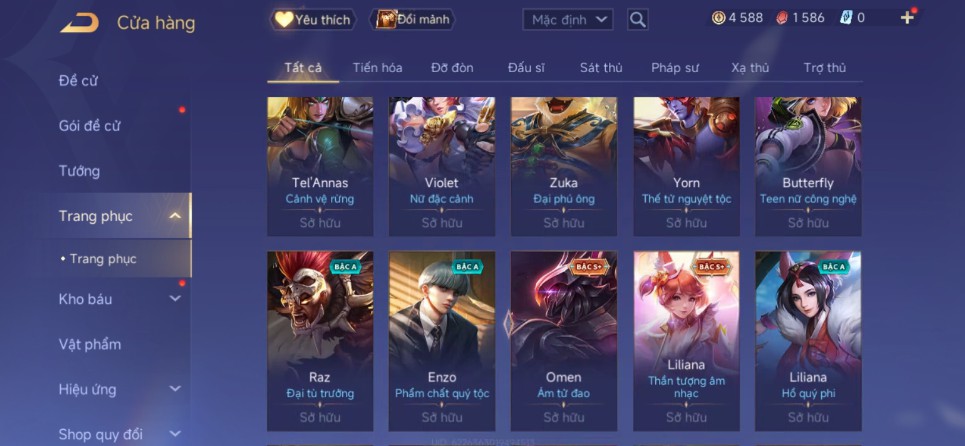Tap the plus icon to add currency
Viewport: 965px width, 446px height.
(907, 18)
